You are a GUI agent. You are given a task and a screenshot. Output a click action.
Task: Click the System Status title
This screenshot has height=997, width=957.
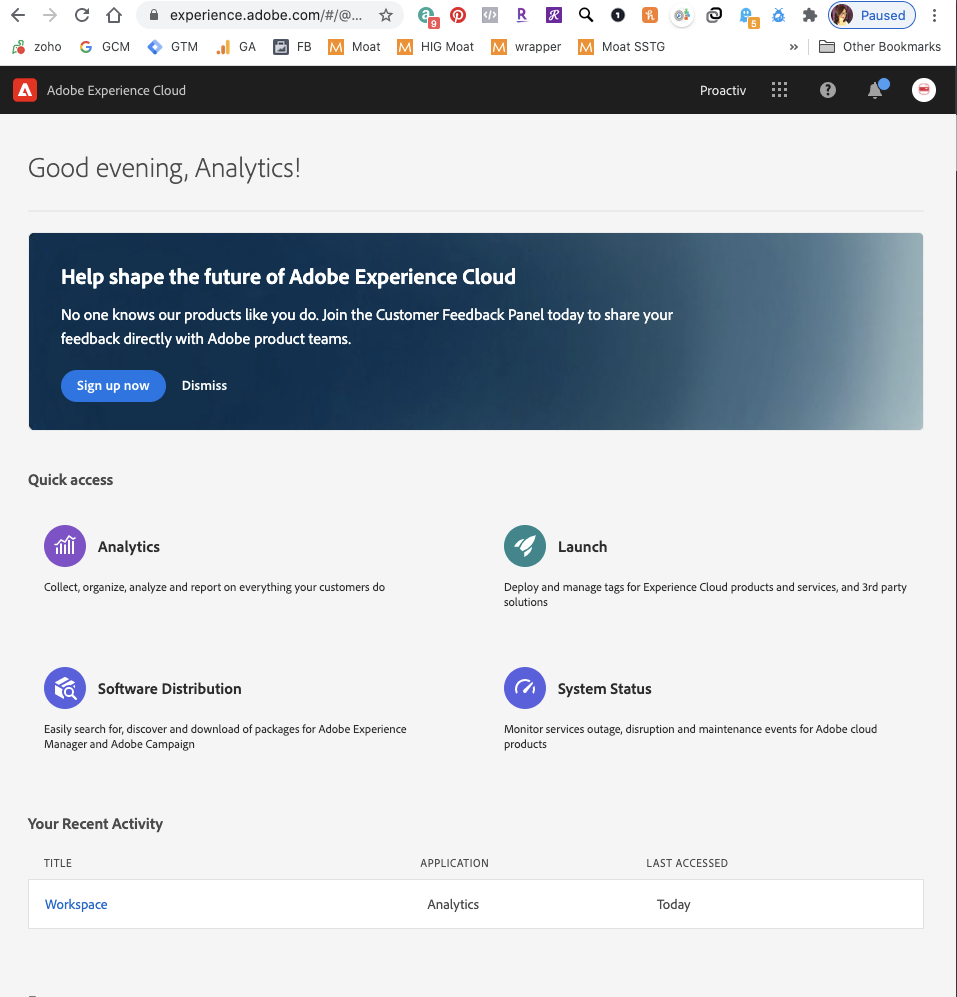[x=604, y=689]
